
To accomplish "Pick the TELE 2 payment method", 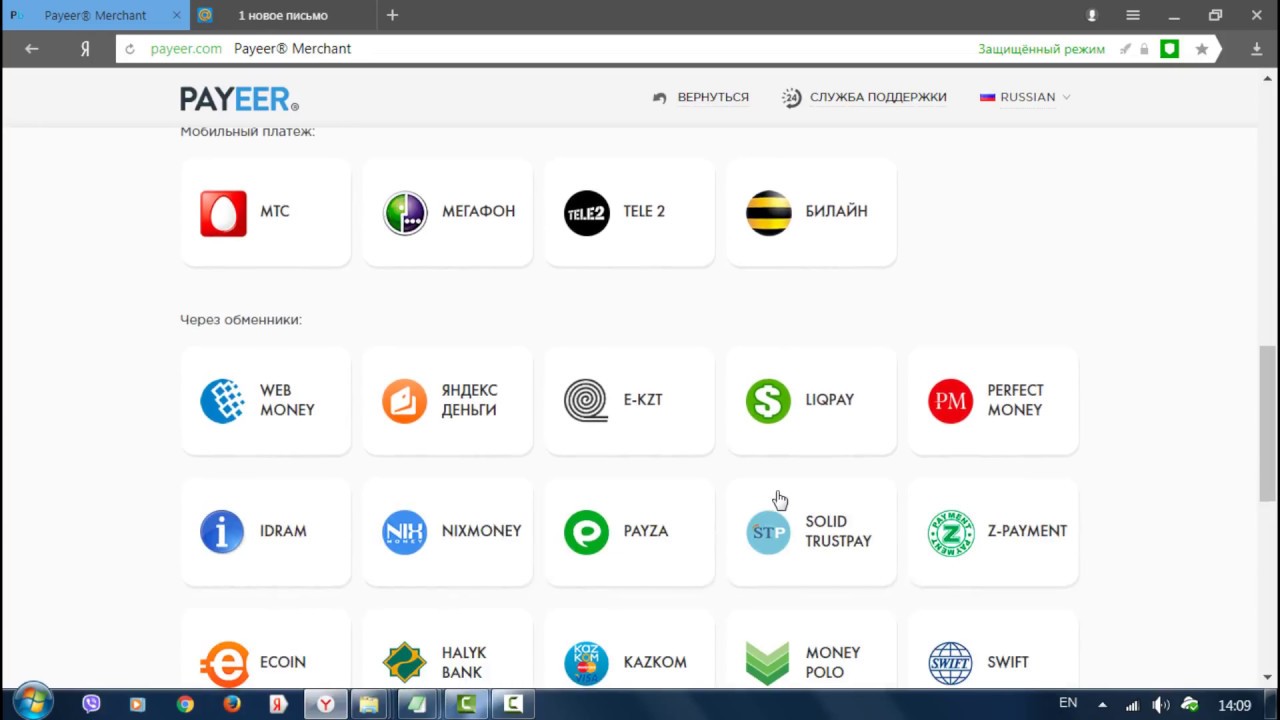I will [629, 212].
